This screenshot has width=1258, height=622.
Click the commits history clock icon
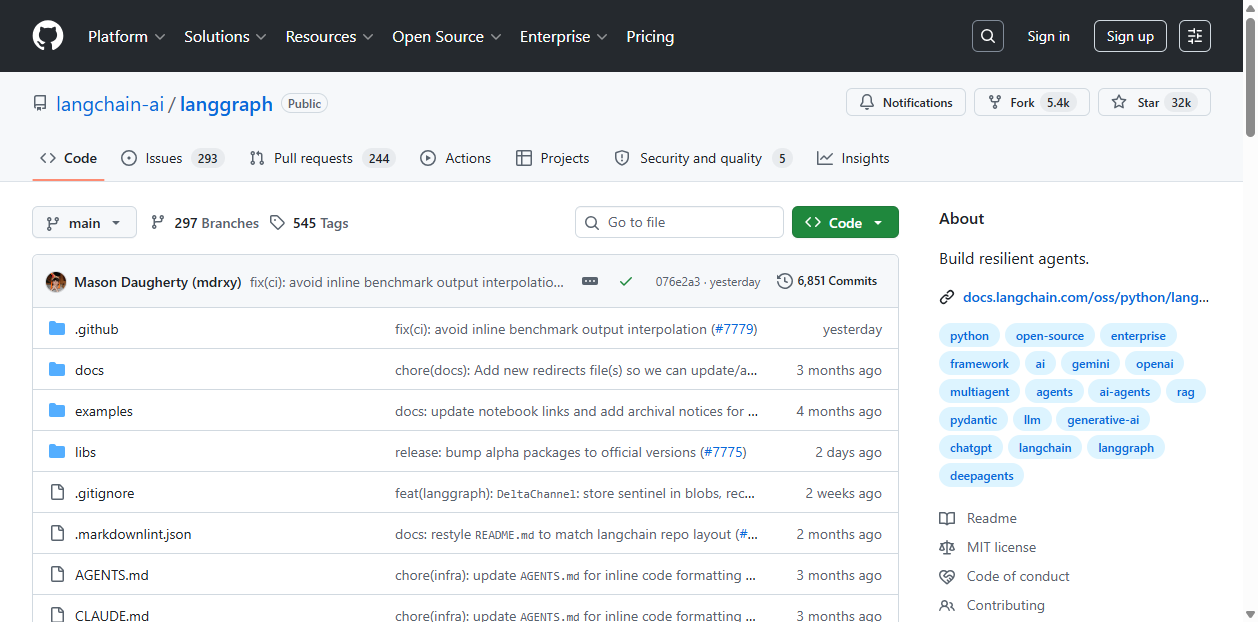[x=785, y=281]
